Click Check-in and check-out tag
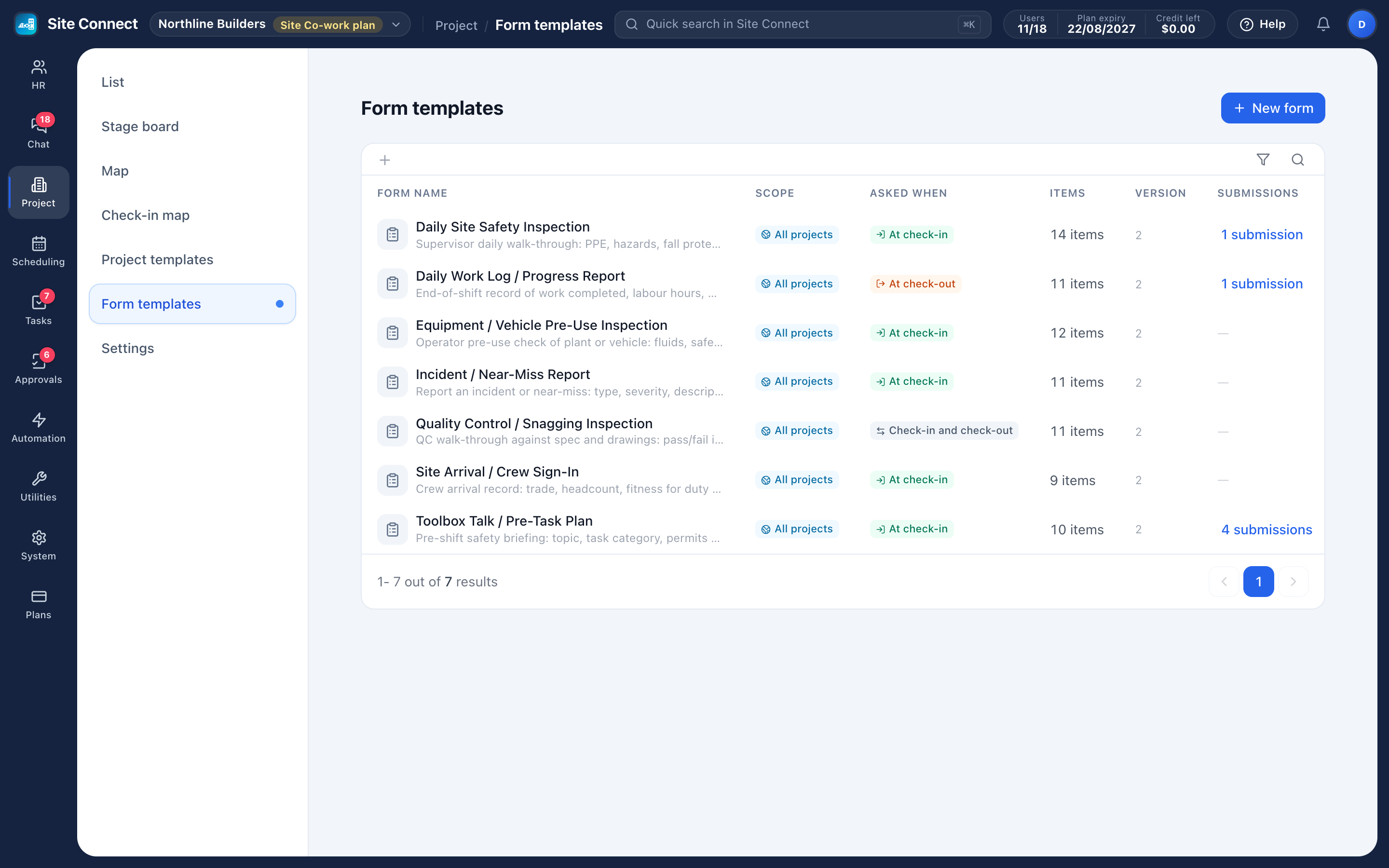1389x868 pixels. tap(944, 431)
